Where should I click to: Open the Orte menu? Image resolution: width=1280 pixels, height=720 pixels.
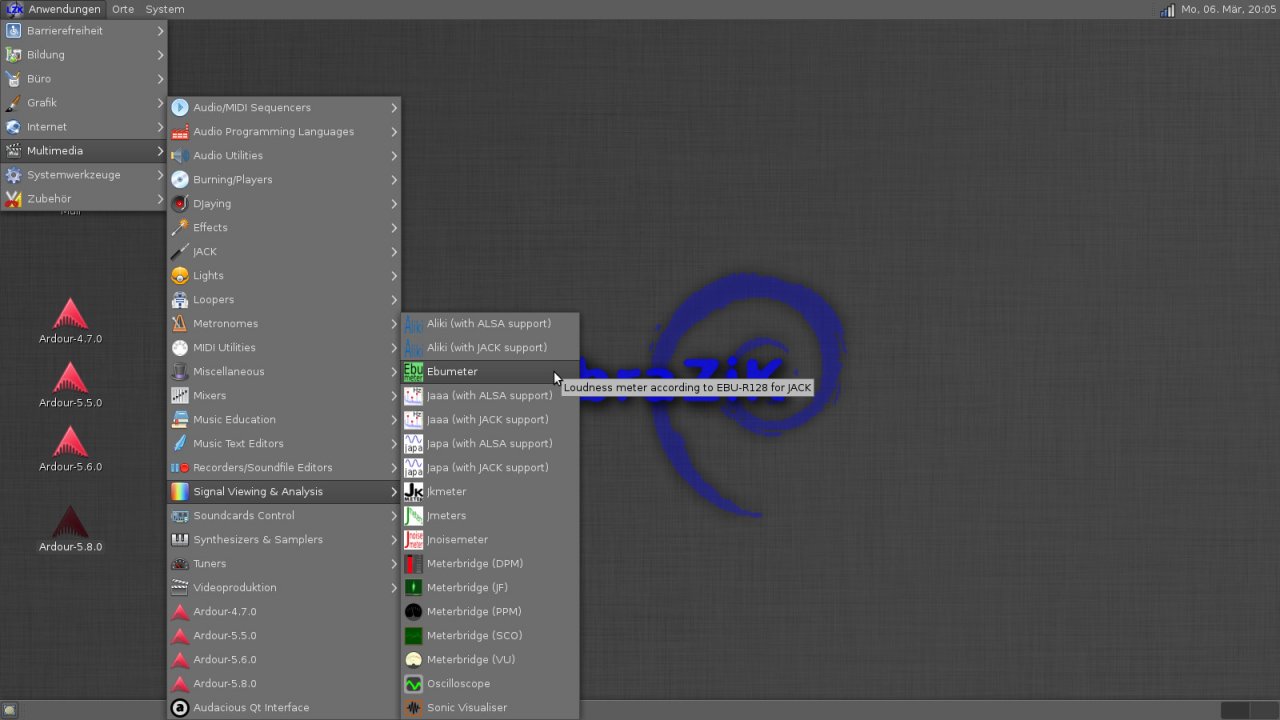[123, 9]
